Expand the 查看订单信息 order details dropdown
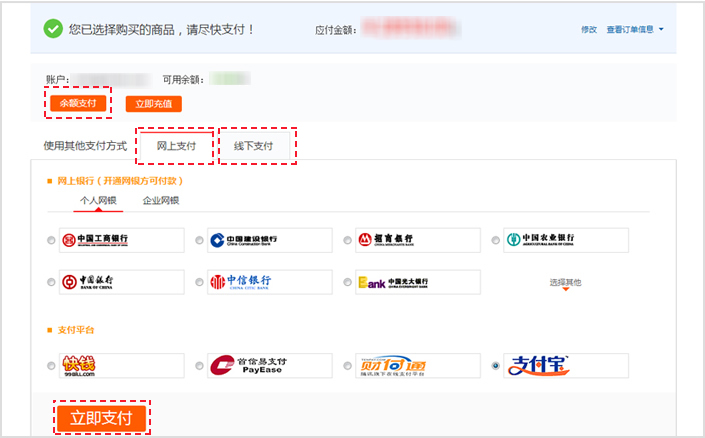 [634, 29]
